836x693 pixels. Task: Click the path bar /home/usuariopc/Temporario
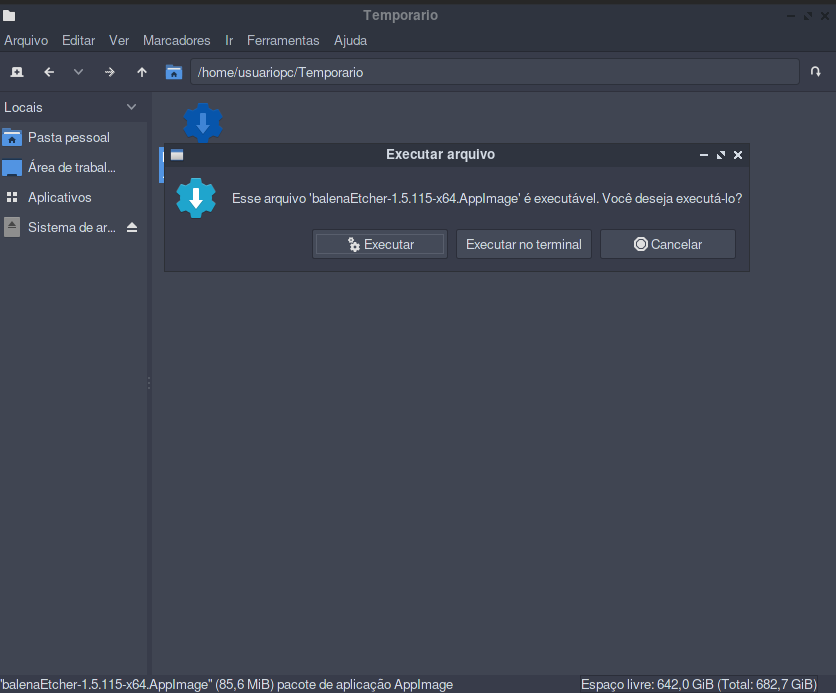[495, 72]
